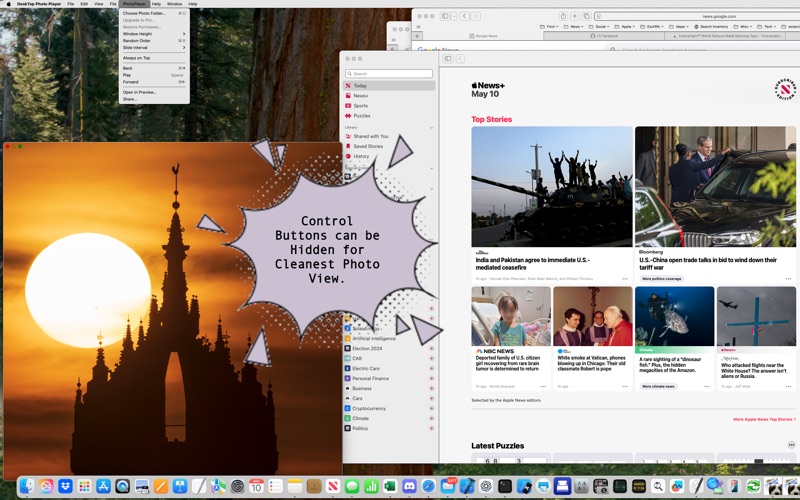Select Open in Preview menu item
Viewport: 800px width, 500px height.
pos(154,92)
